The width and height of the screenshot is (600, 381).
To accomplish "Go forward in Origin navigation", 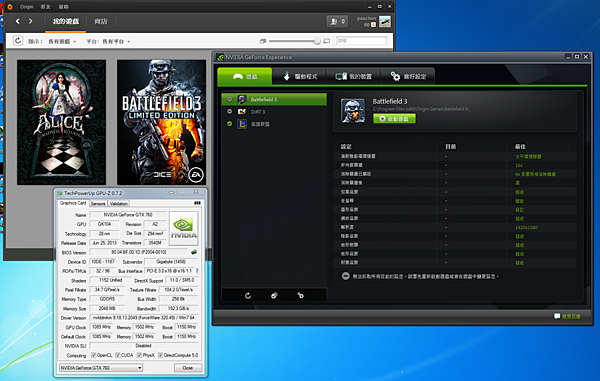I will 31,21.
